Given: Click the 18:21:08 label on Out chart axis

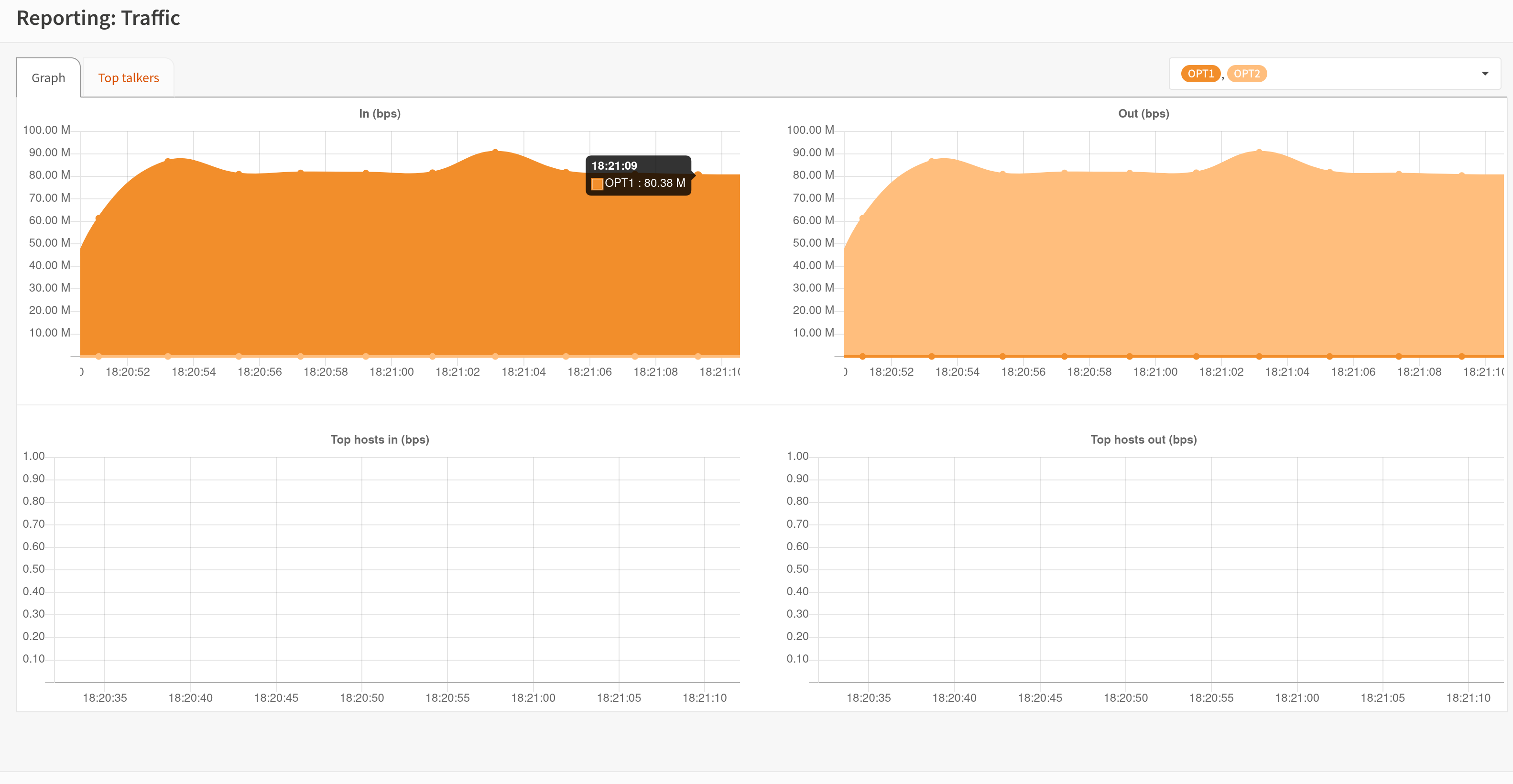Looking at the screenshot, I should pyautogui.click(x=1419, y=372).
